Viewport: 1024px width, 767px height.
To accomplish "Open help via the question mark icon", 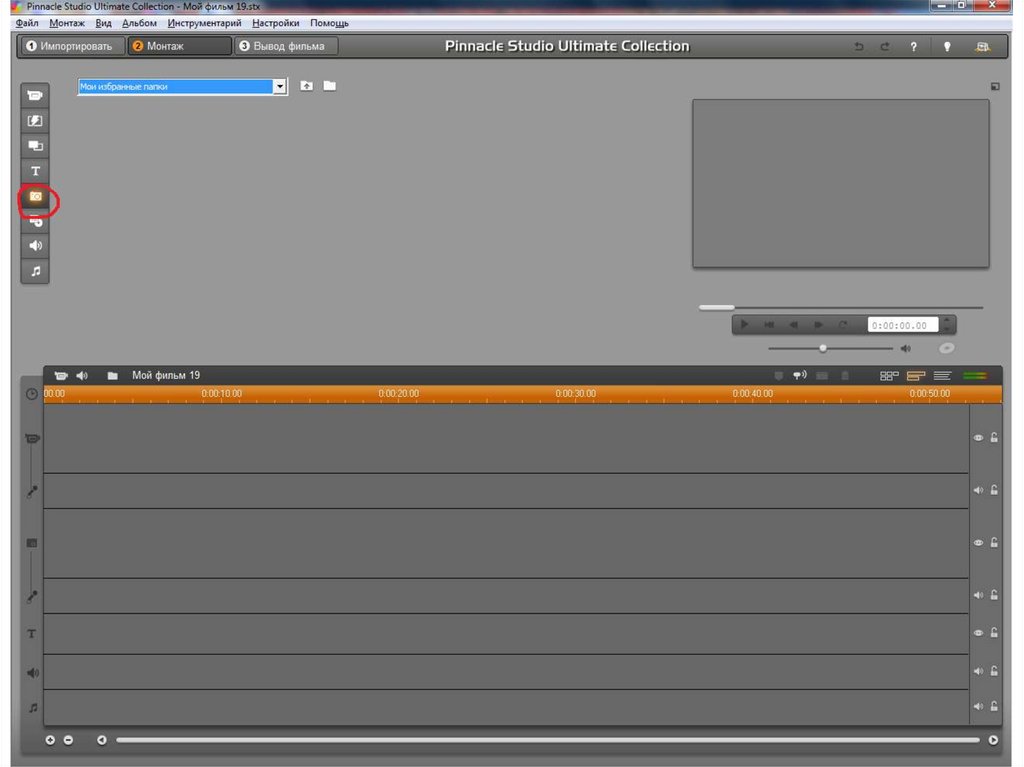I will (x=914, y=46).
